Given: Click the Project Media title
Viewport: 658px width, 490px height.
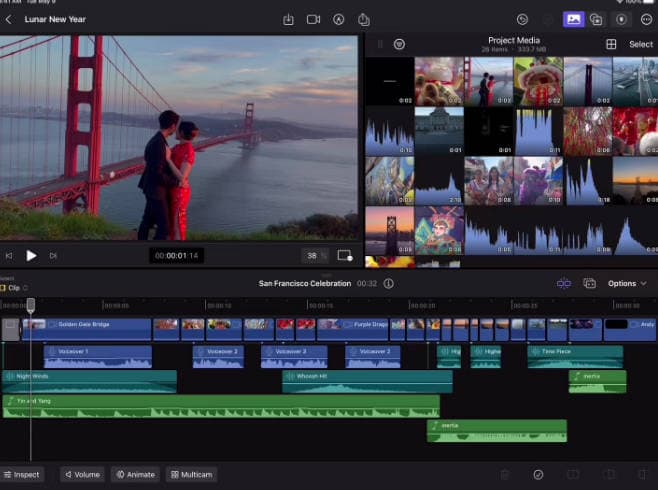Looking at the screenshot, I should pos(514,40).
